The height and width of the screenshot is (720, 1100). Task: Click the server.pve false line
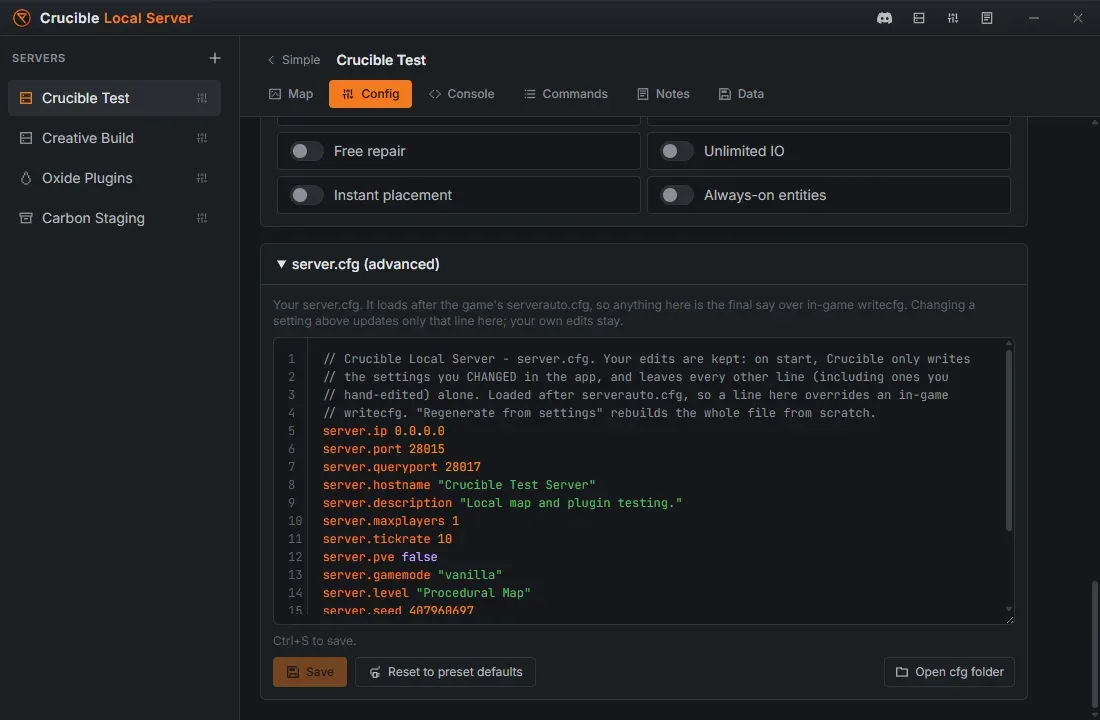pyautogui.click(x=380, y=557)
